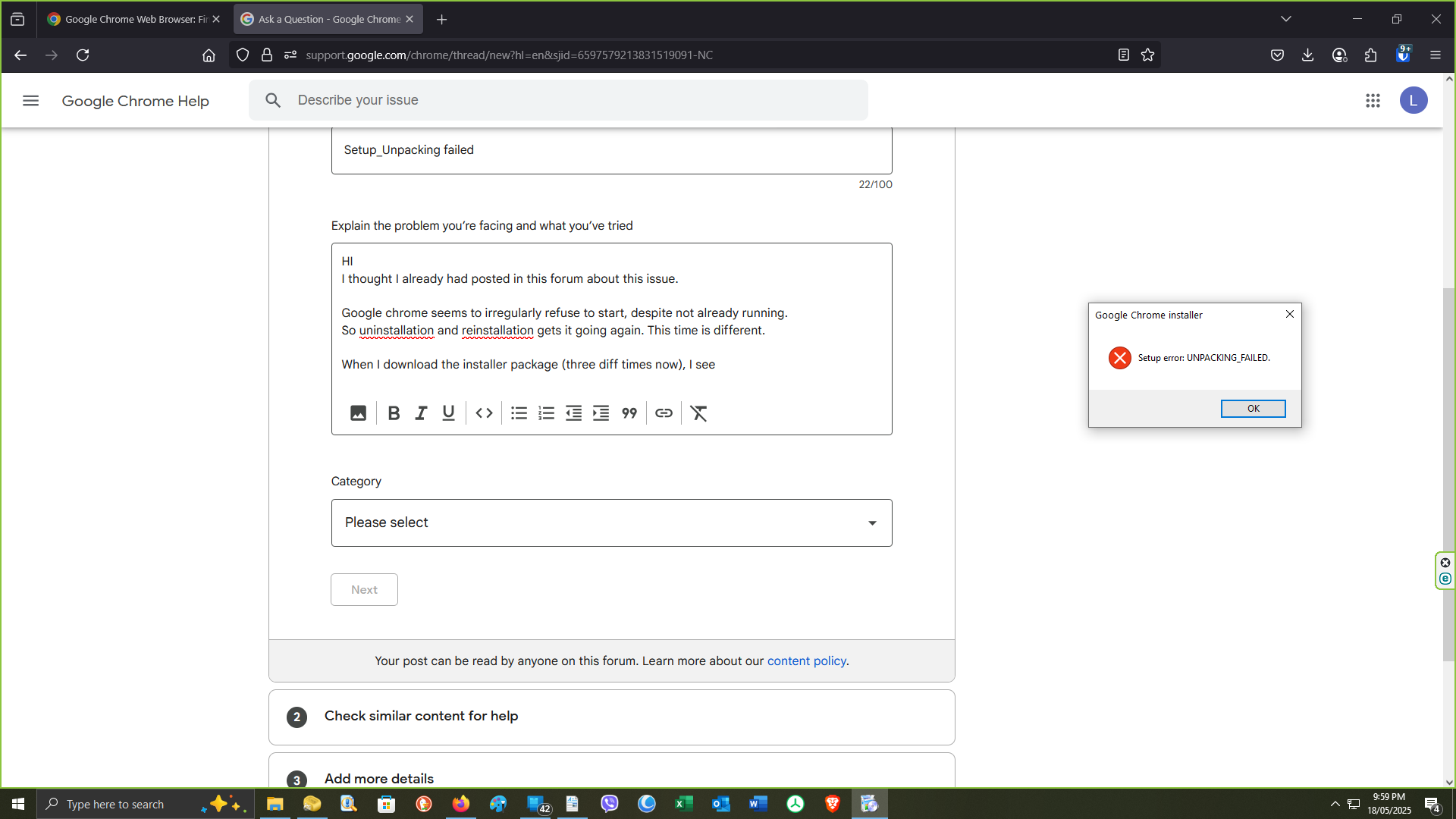Toggle italic formatting in editor
The height and width of the screenshot is (819, 1456).
click(421, 413)
